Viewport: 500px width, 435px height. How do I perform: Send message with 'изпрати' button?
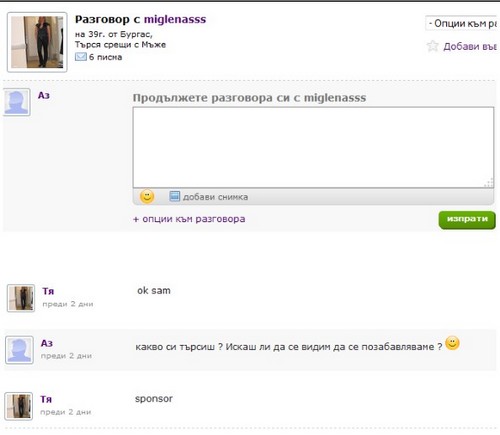(467, 219)
